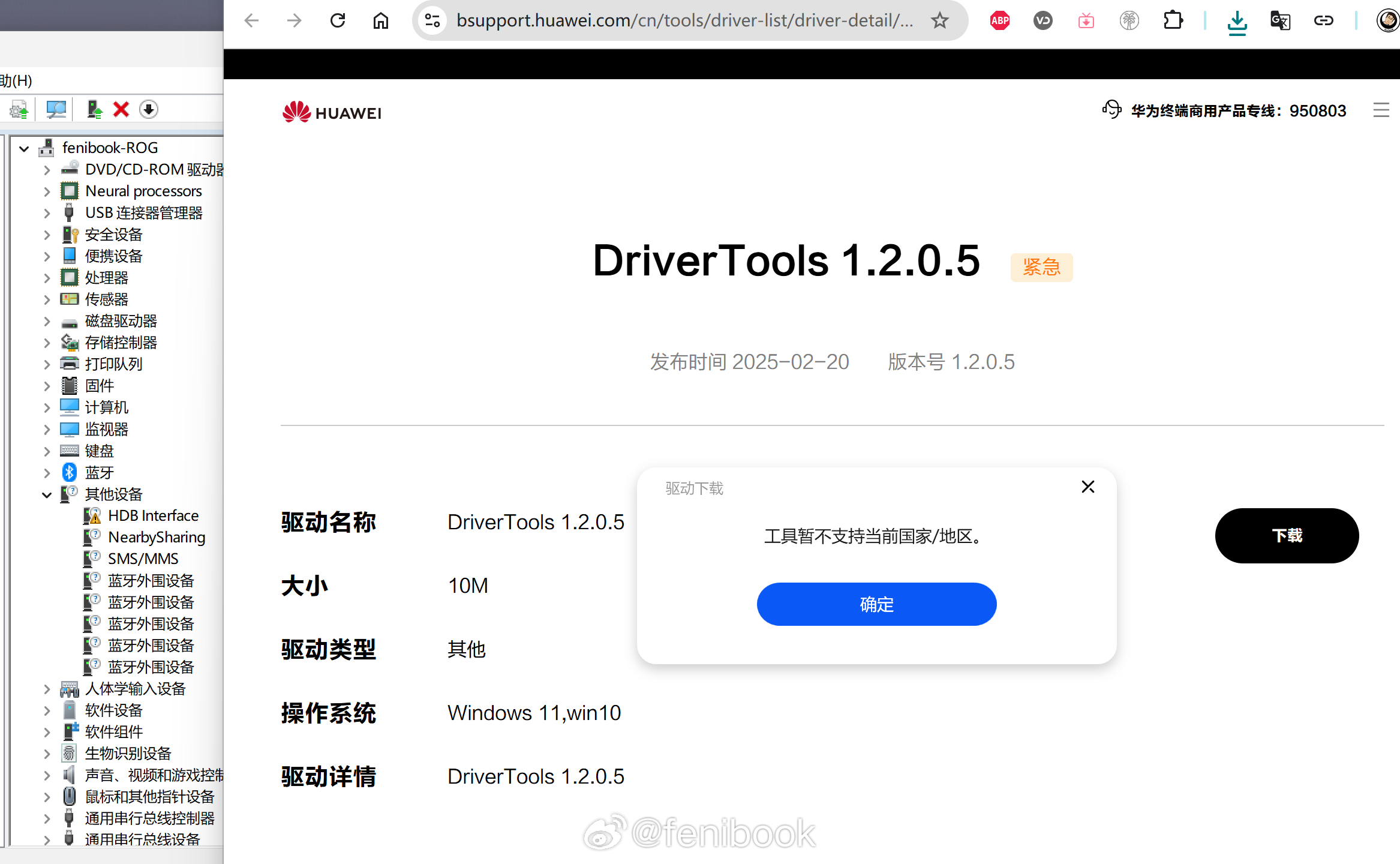Select the 软件组件 category

tap(113, 732)
